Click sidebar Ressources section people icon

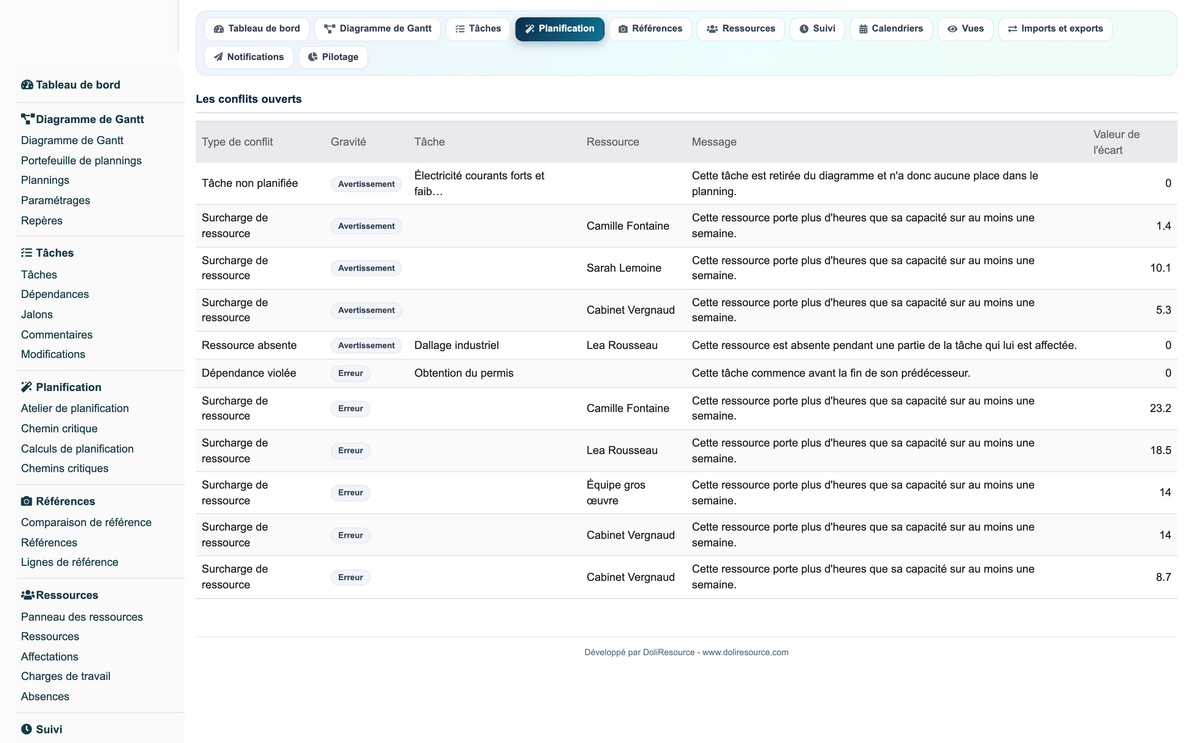point(28,595)
